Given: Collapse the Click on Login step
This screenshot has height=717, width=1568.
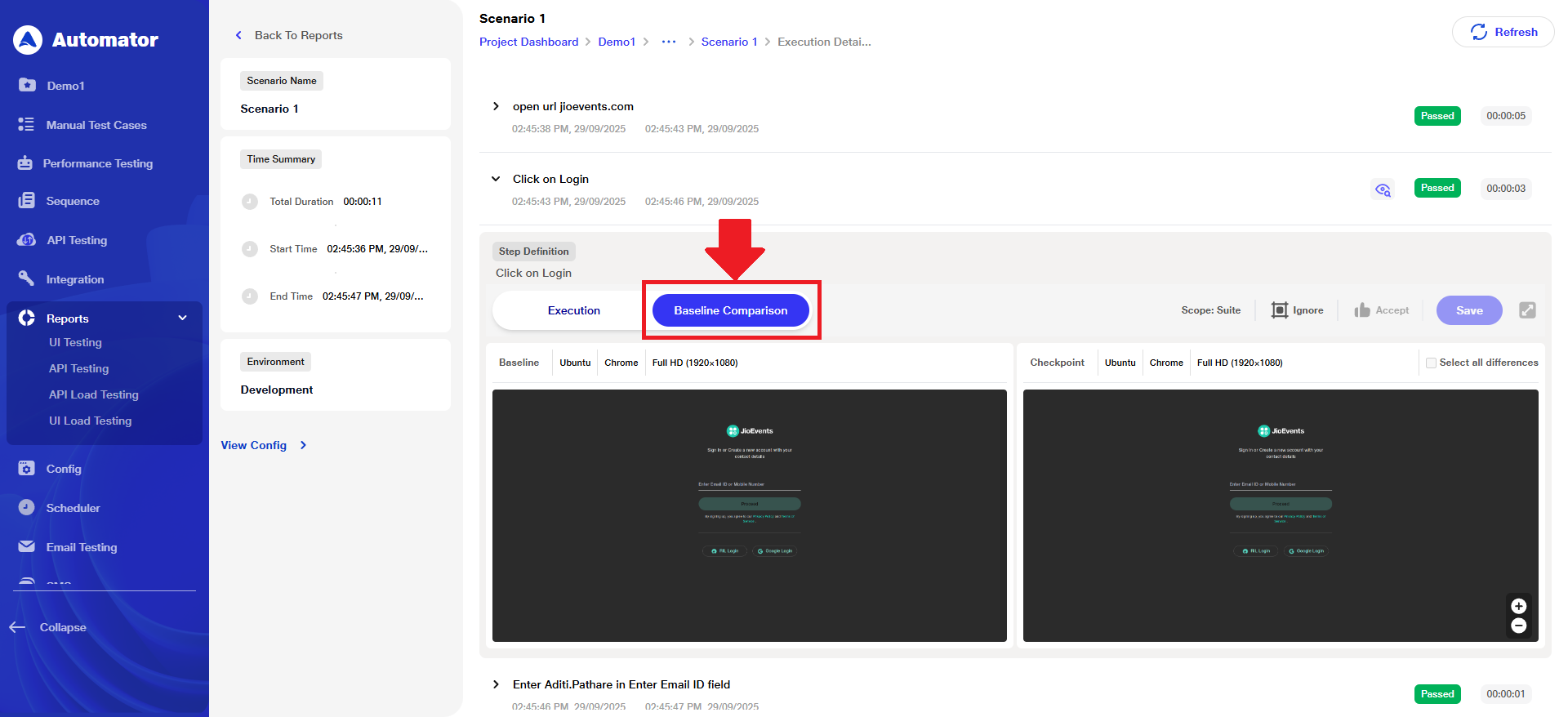Looking at the screenshot, I should [496, 179].
